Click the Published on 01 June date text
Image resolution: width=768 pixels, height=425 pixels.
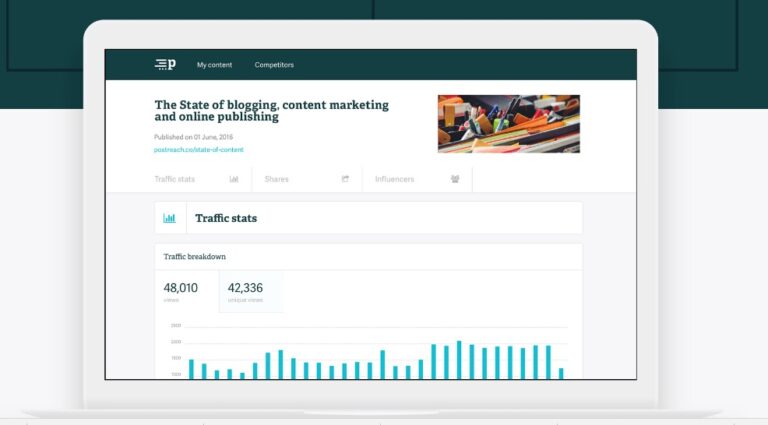[194, 136]
